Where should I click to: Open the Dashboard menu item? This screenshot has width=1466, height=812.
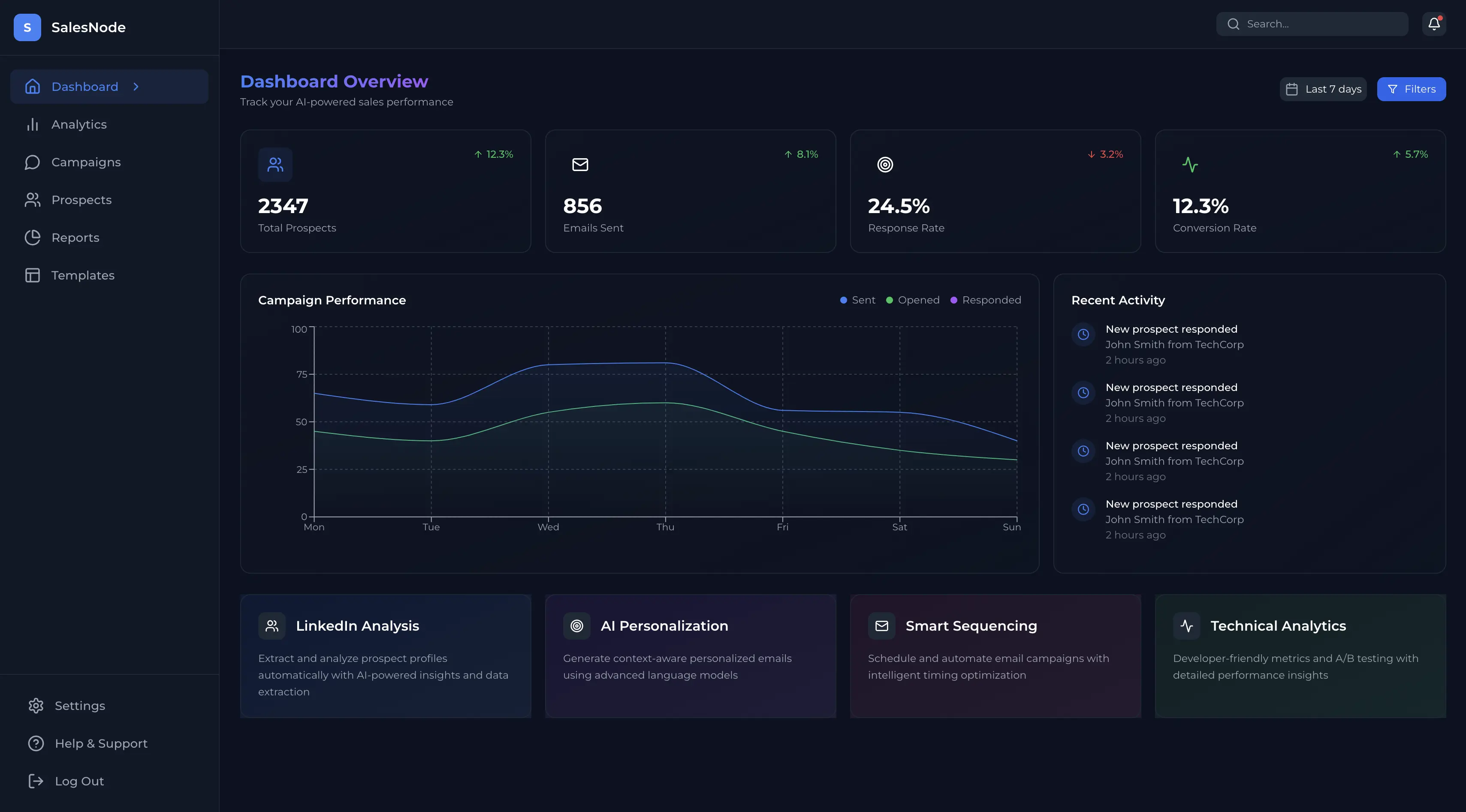109,87
